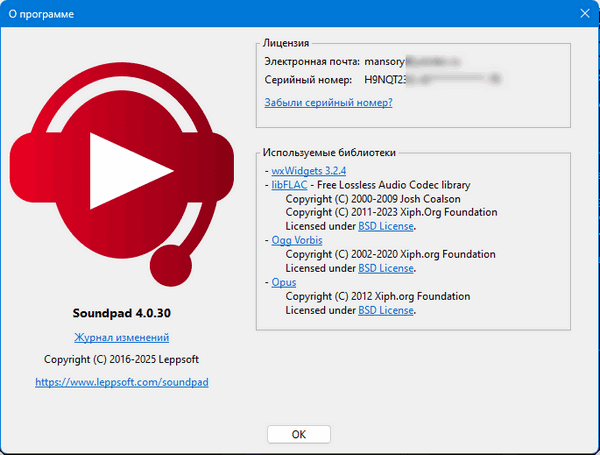
Task: Click the Забыли серийный номер? link
Action: point(328,102)
